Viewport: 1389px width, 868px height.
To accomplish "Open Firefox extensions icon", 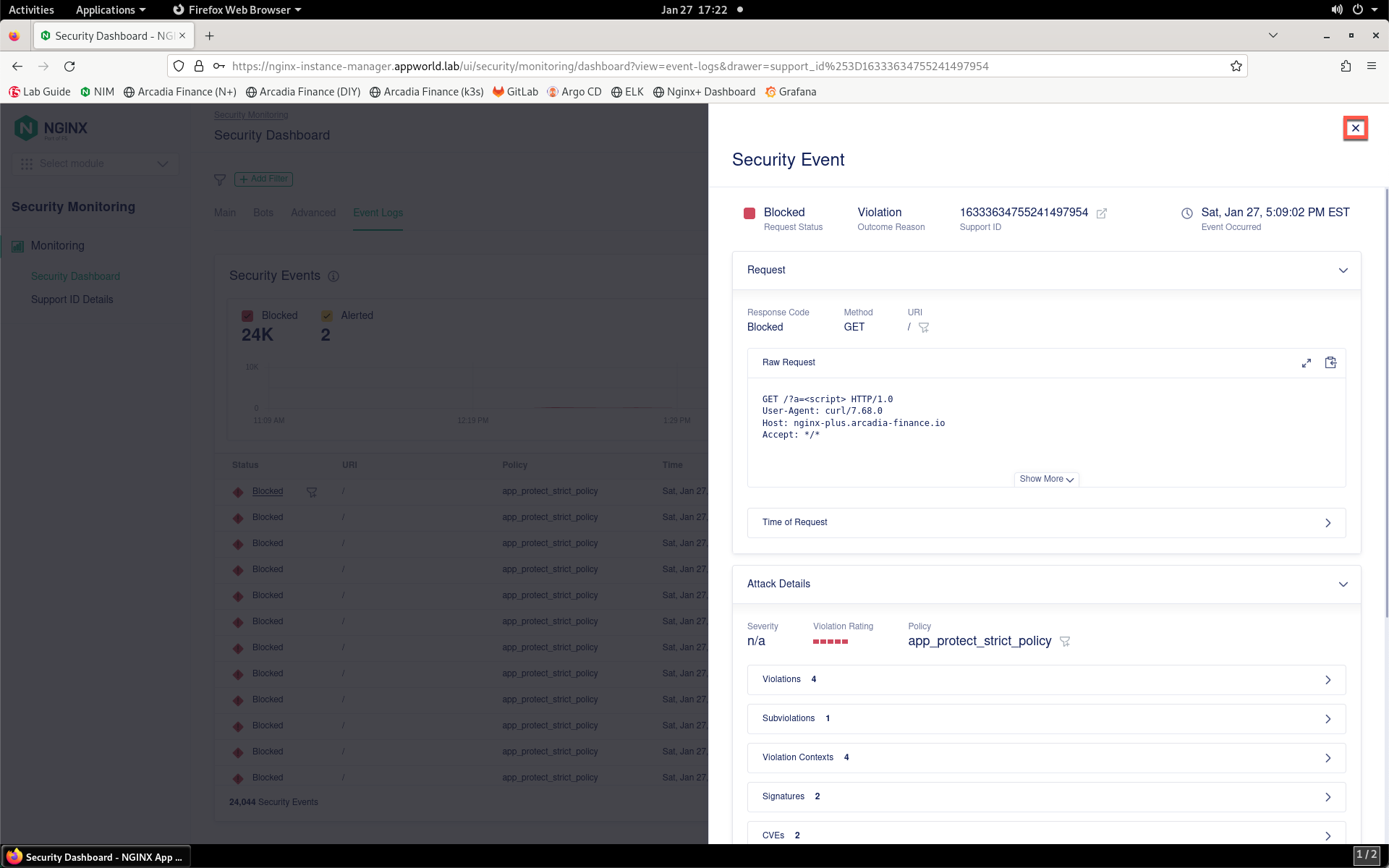I will pos(1346,66).
